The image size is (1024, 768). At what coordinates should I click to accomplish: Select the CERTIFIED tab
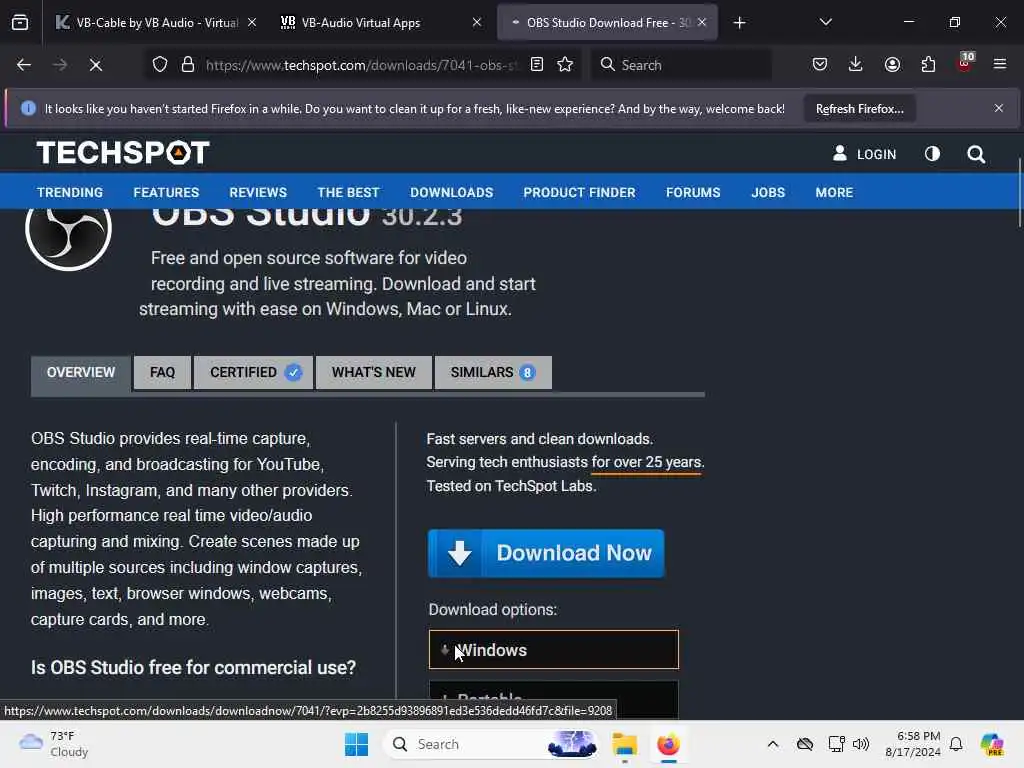click(253, 373)
